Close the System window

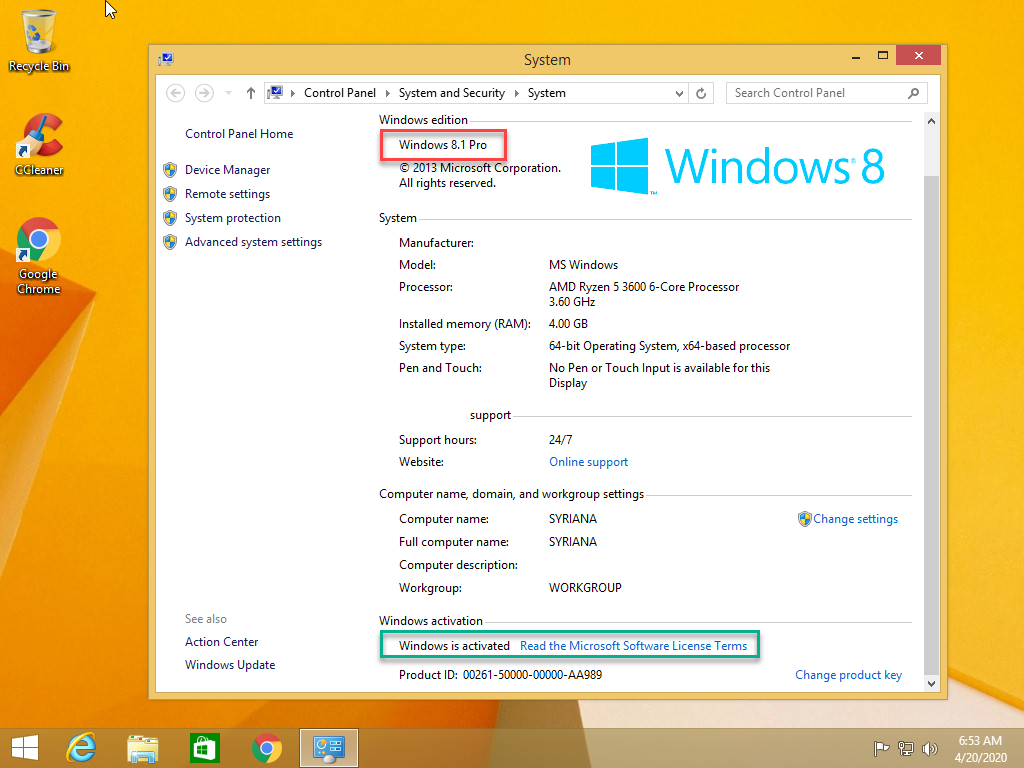pyautogui.click(x=918, y=56)
